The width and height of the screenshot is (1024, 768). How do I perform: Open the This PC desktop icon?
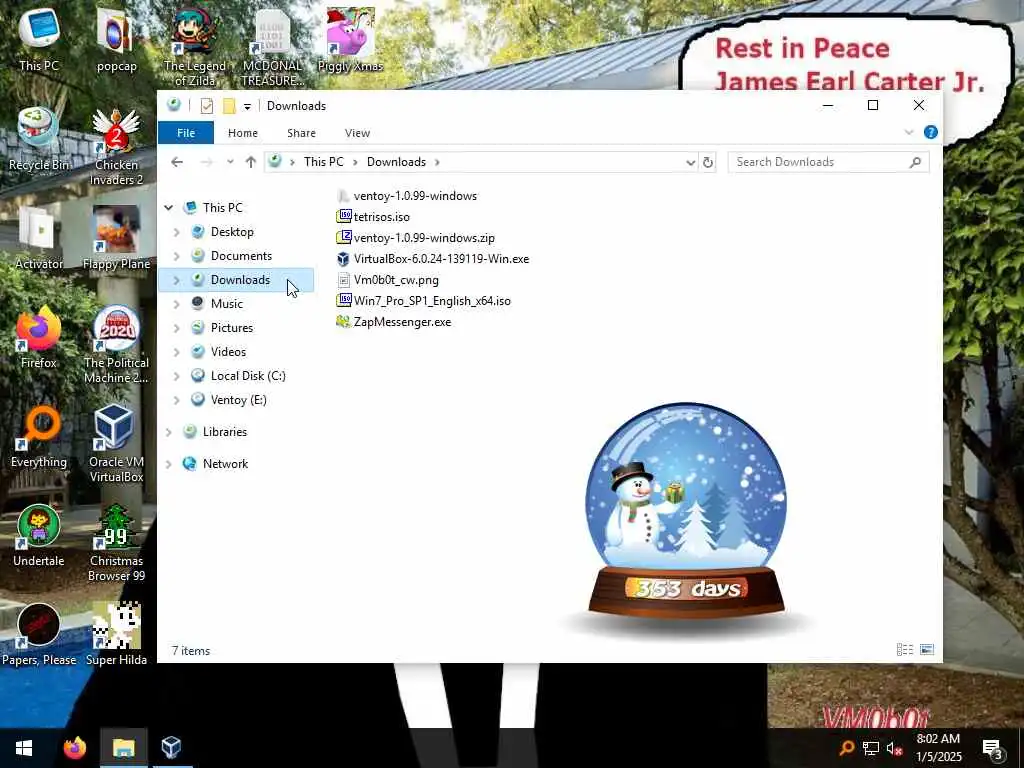click(x=39, y=39)
